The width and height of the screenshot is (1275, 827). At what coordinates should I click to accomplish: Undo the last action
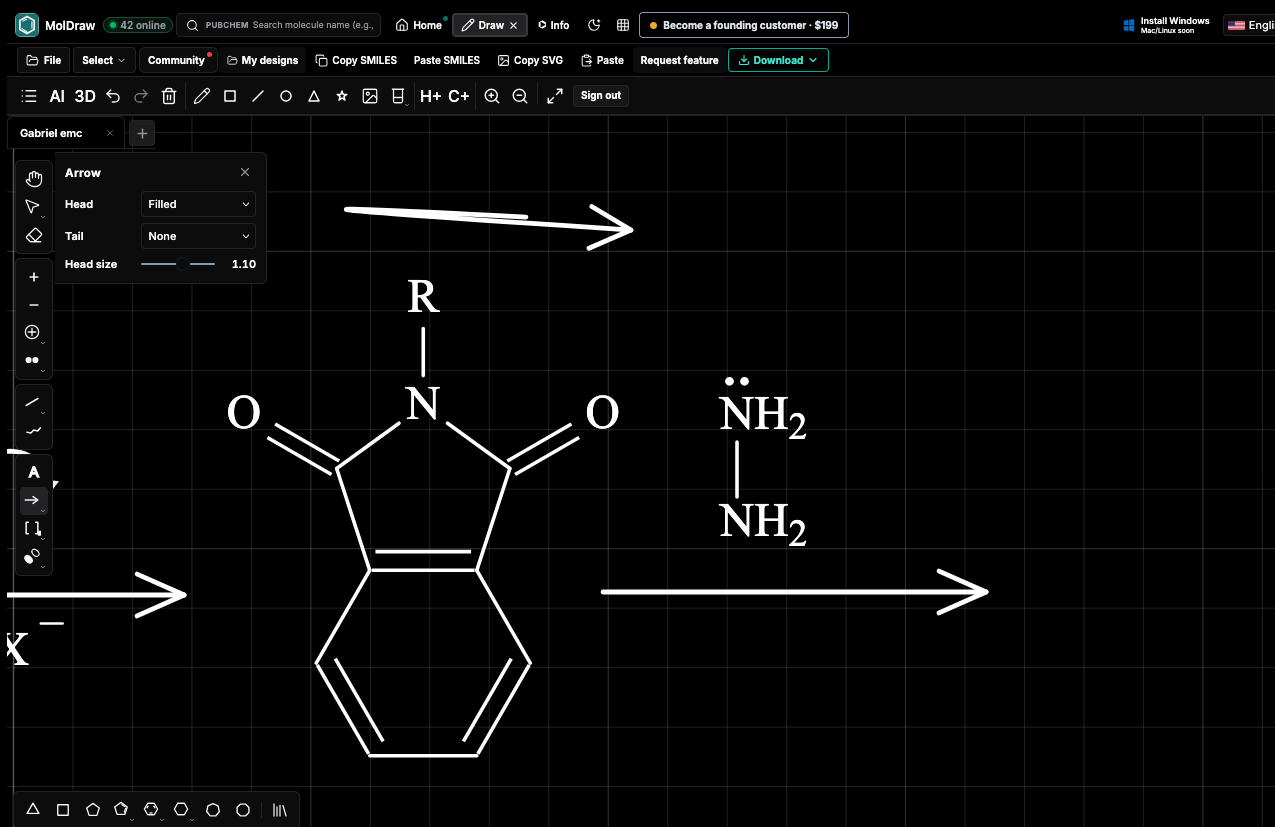113,96
